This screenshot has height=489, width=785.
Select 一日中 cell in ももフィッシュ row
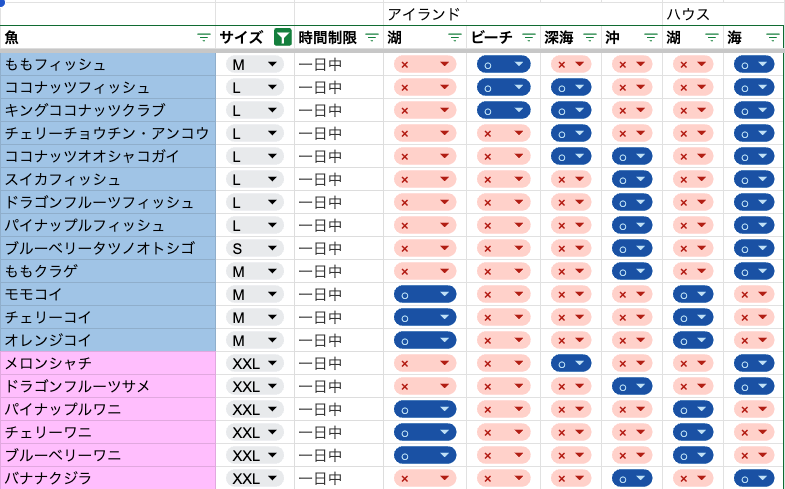coord(339,65)
